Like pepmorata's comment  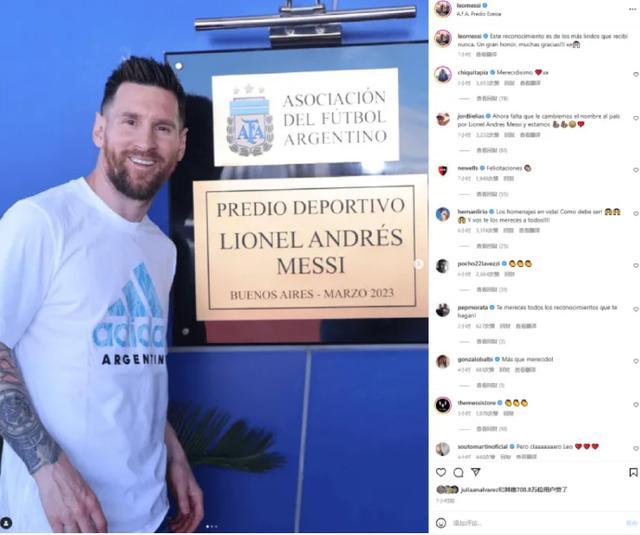click(636, 309)
